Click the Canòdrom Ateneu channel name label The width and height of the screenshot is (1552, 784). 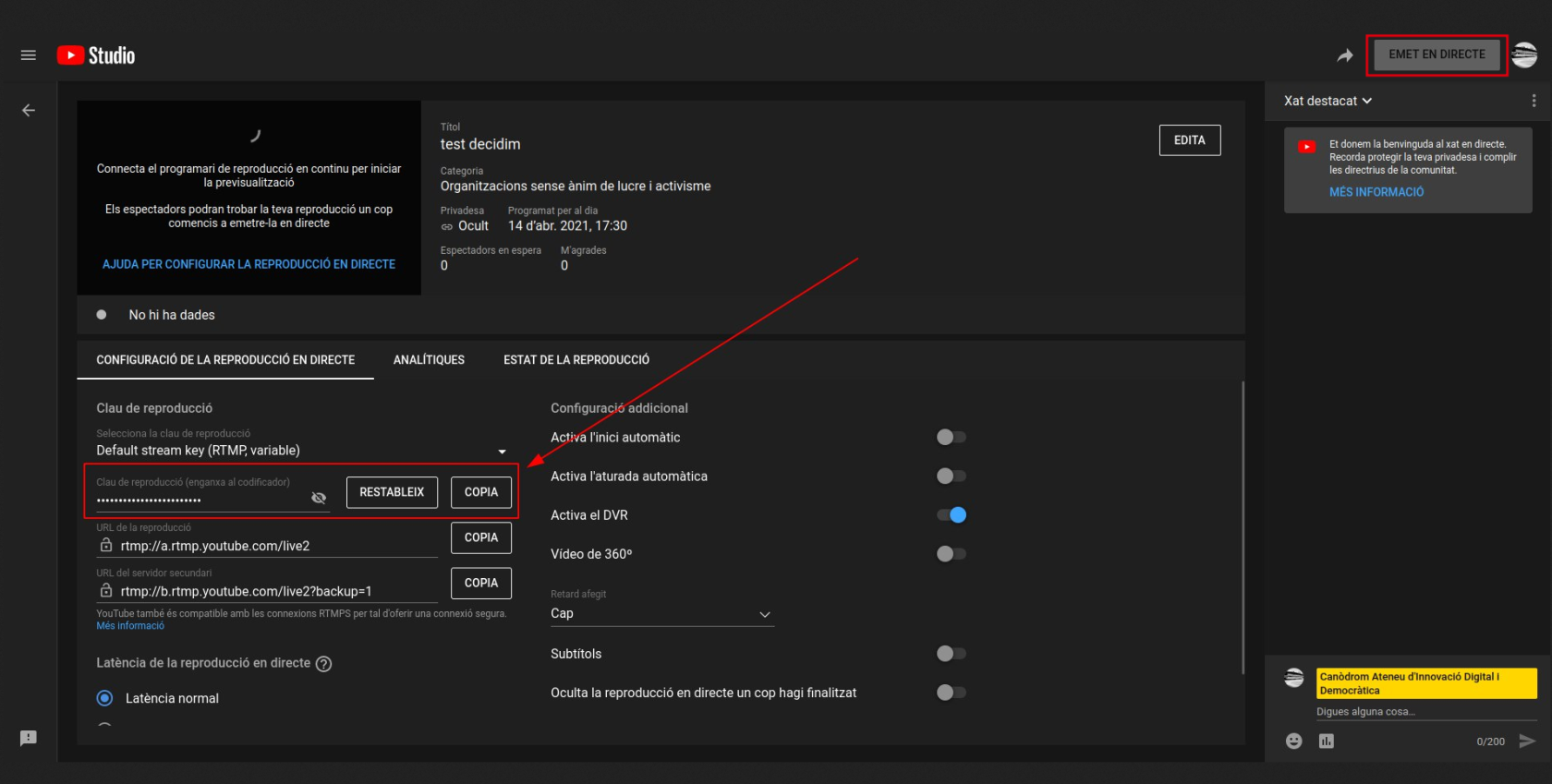(x=1426, y=683)
